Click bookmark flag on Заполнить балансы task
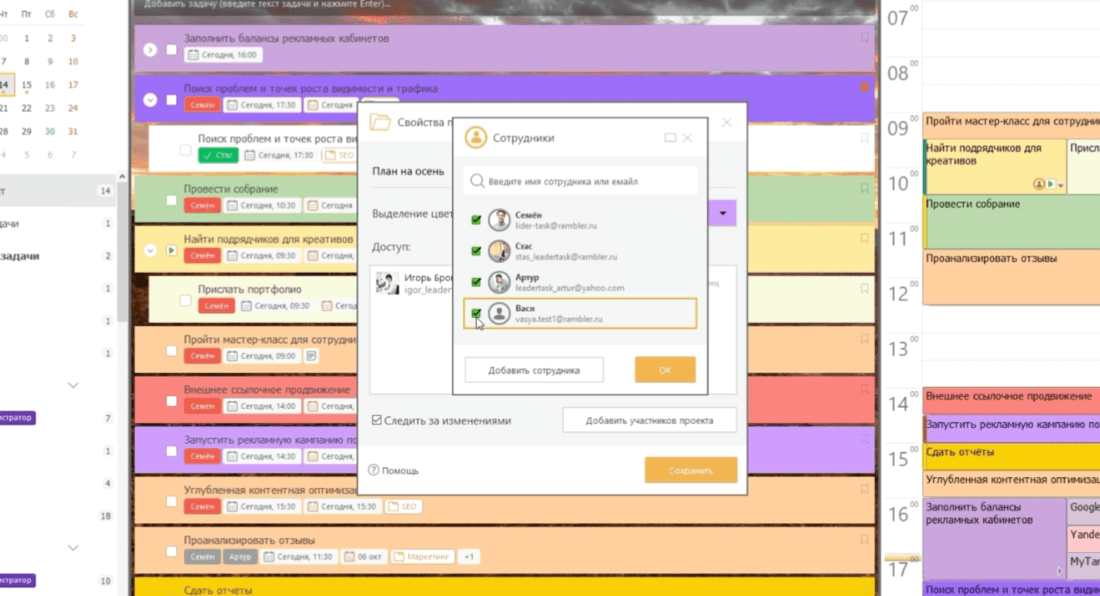 (865, 38)
